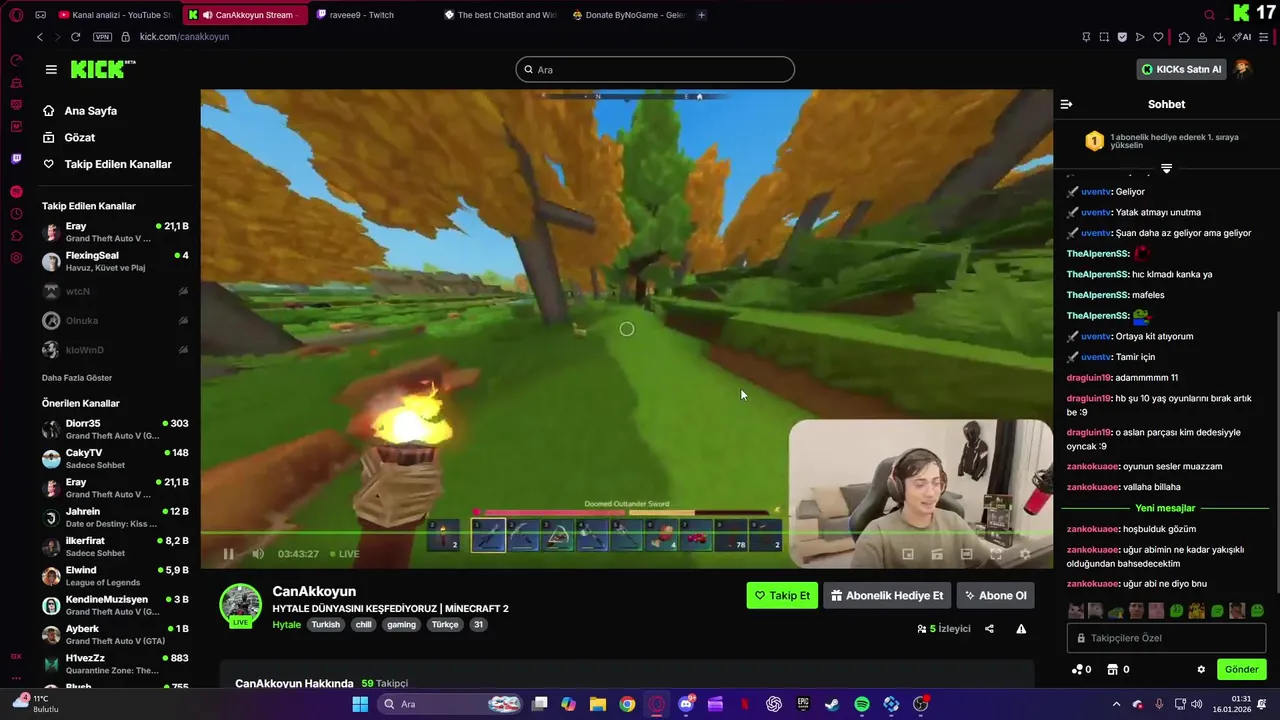Open Spotify from taskbar
1280x720 pixels.
pos(862,704)
